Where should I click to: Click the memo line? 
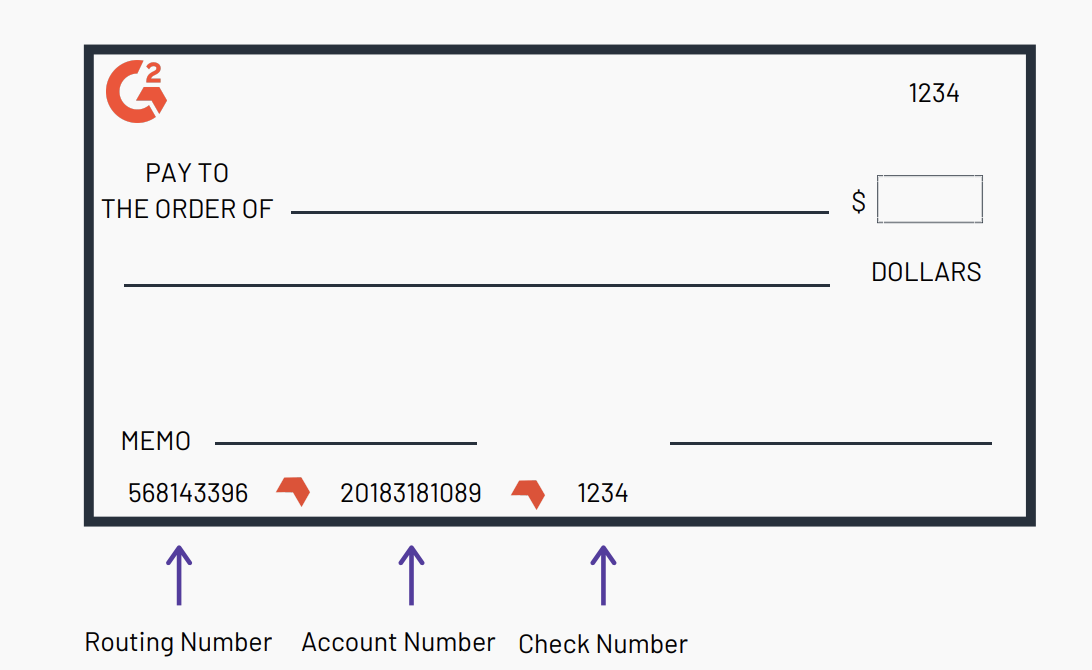(x=345, y=443)
